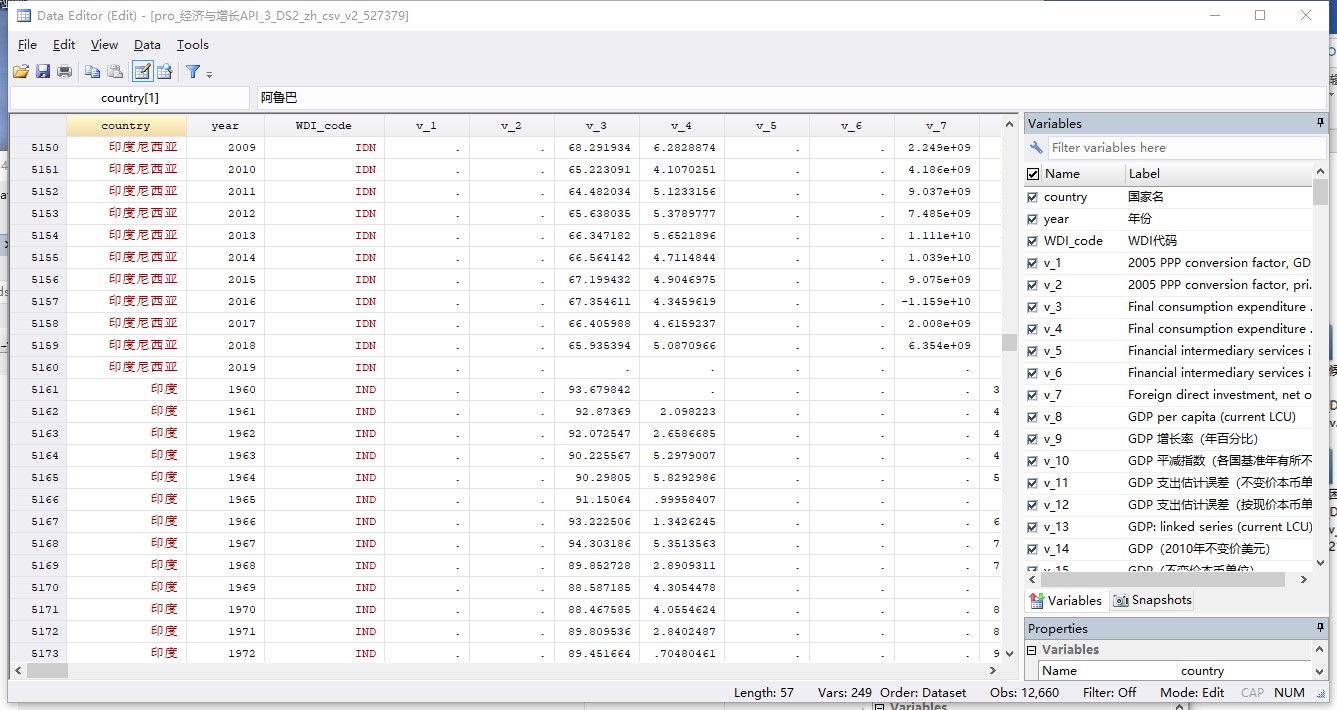Click the Save floppy disk icon

(43, 72)
